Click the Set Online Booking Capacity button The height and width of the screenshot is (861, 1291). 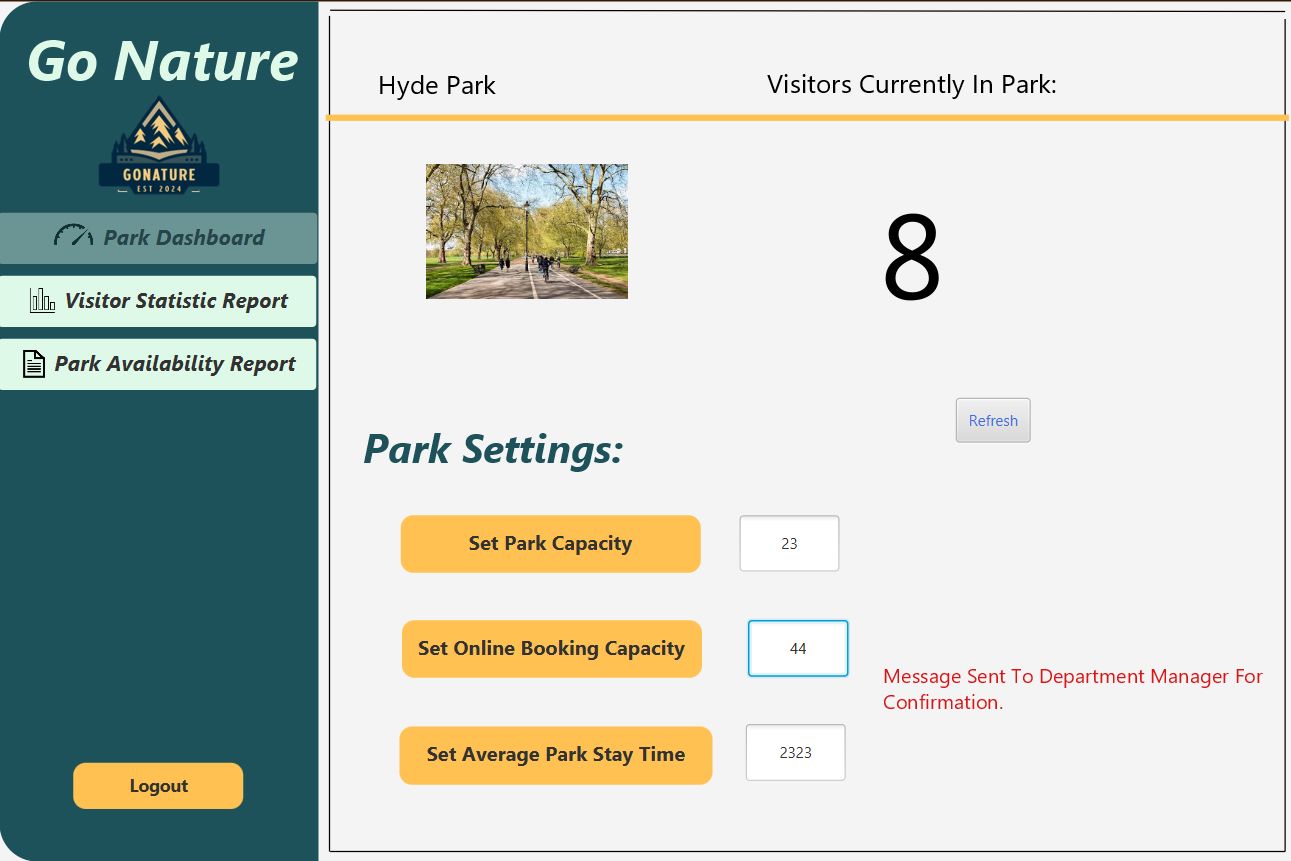[x=552, y=649]
